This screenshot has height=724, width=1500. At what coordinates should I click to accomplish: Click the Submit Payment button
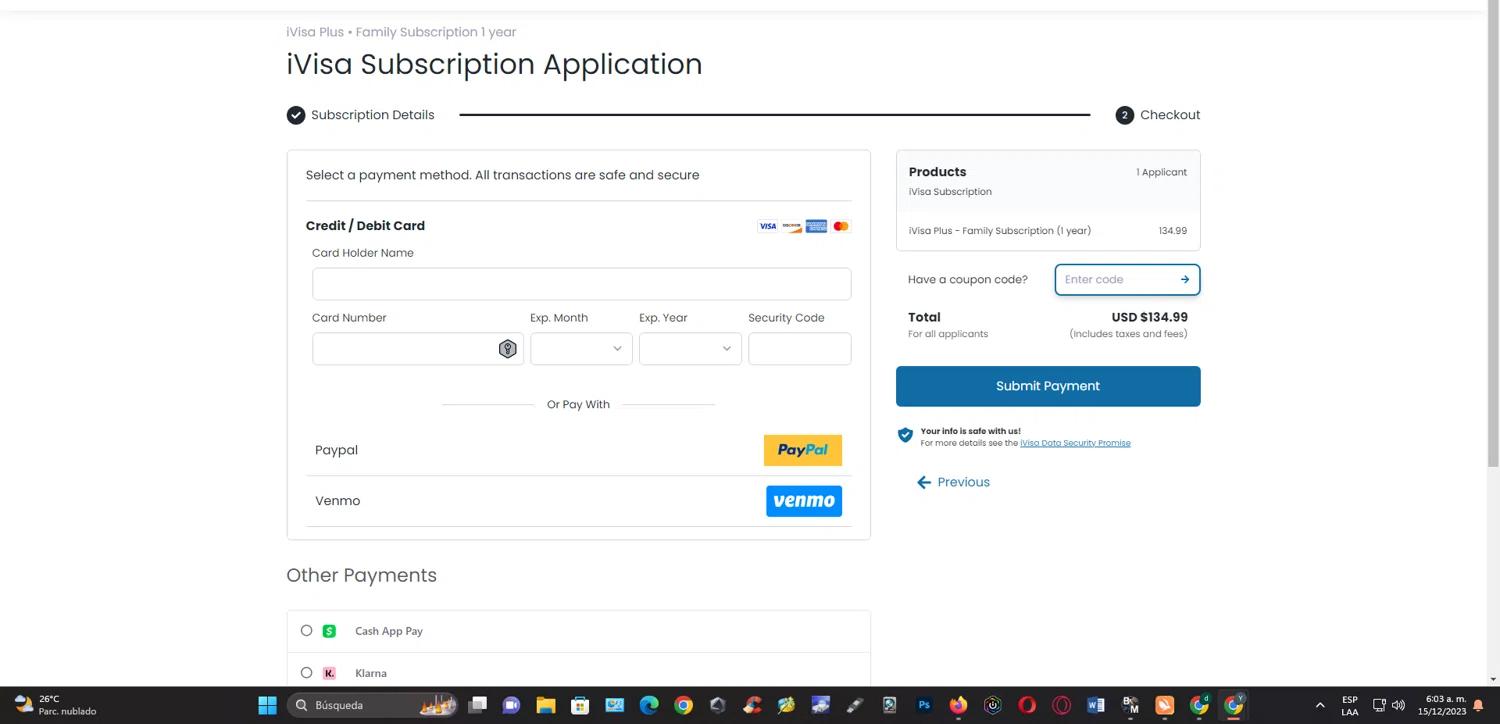coord(1048,386)
